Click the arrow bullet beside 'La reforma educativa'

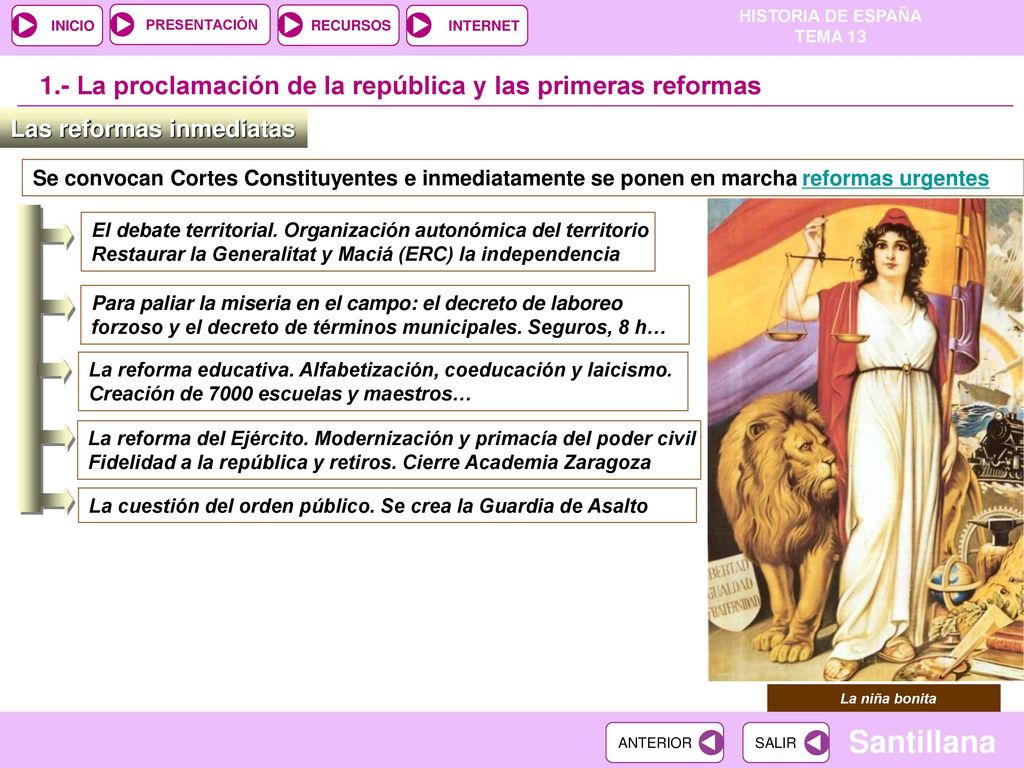pyautogui.click(x=56, y=371)
